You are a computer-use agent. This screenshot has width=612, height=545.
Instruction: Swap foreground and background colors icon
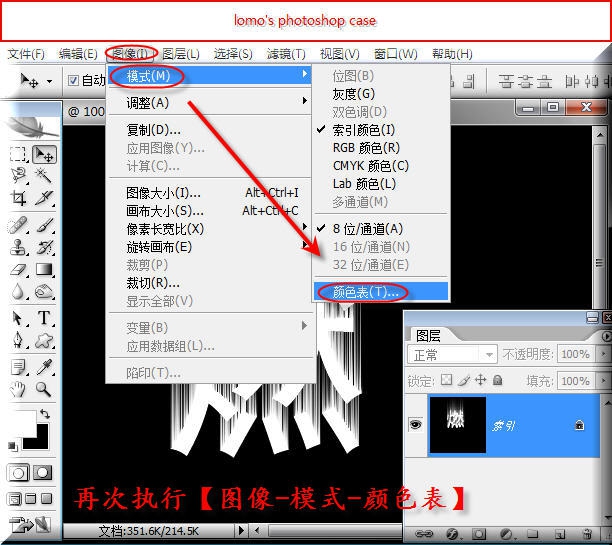pyautogui.click(x=45, y=414)
